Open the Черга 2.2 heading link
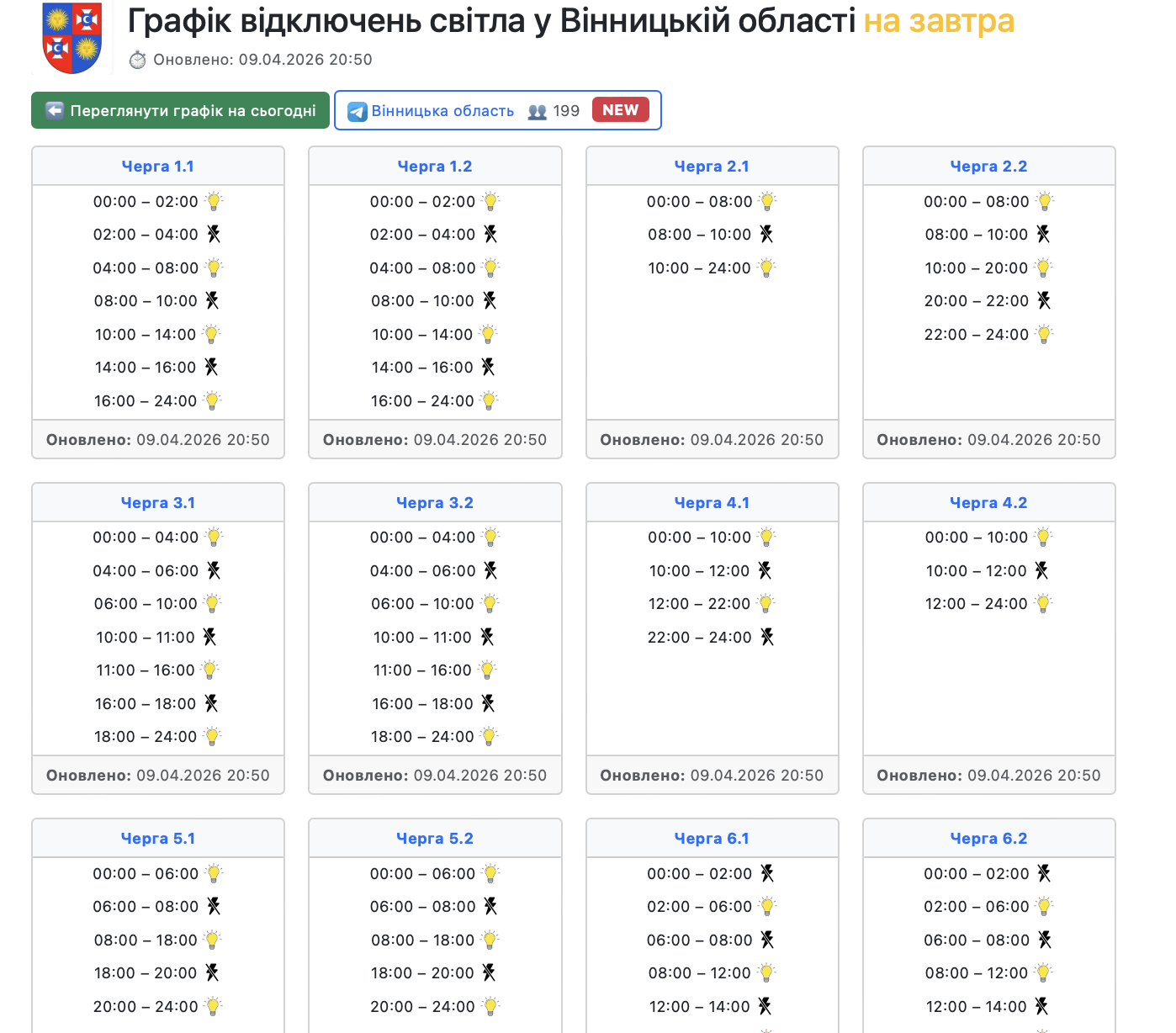 [988, 167]
